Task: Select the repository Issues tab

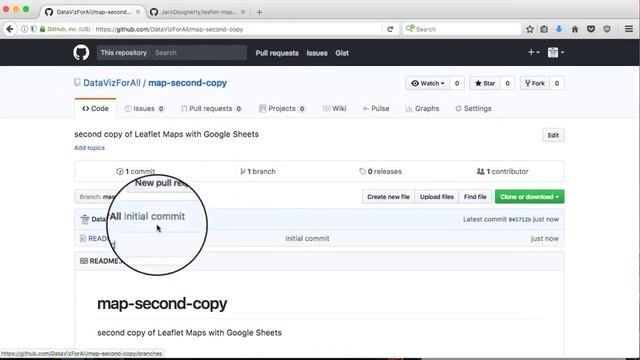Action: (x=144, y=109)
